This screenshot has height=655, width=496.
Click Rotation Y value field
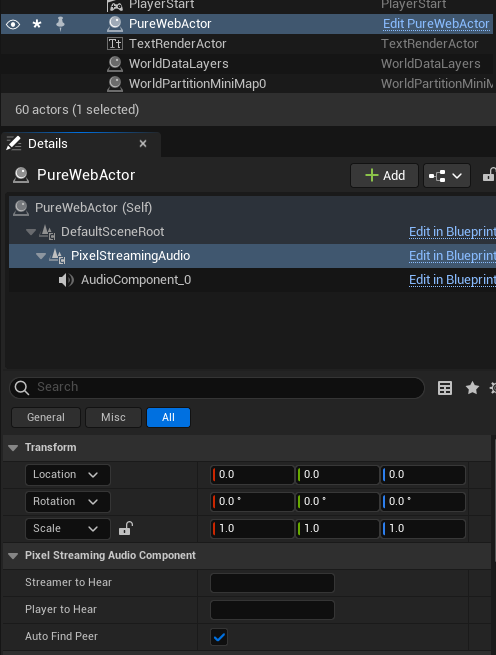pos(338,502)
